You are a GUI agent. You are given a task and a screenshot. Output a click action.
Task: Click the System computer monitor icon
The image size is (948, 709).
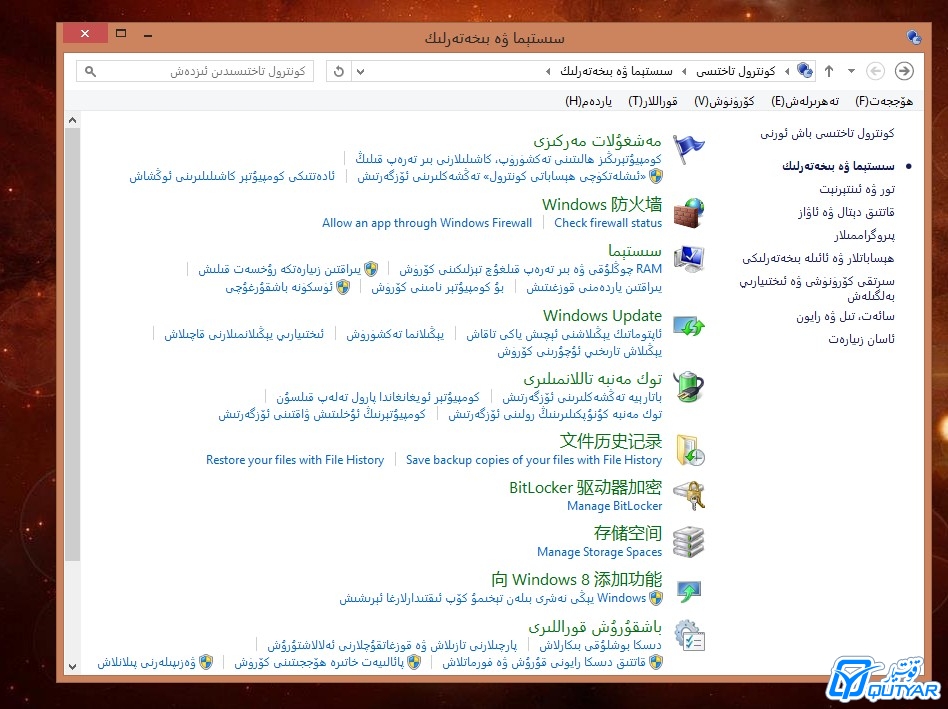(689, 259)
